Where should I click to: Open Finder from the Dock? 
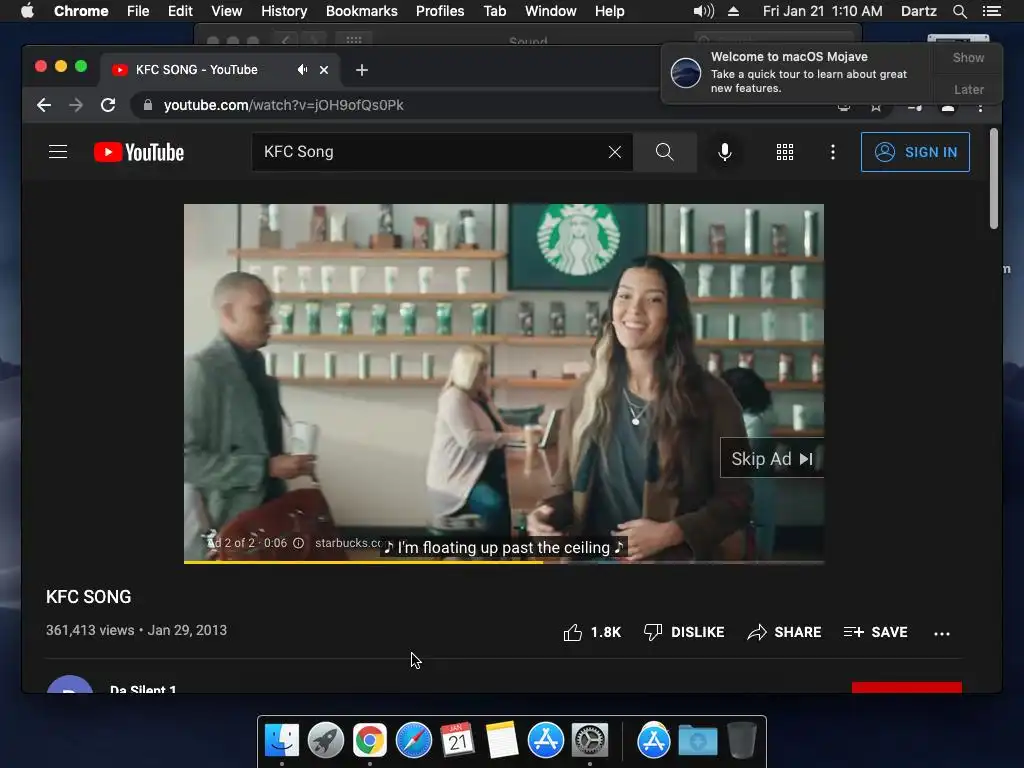281,740
